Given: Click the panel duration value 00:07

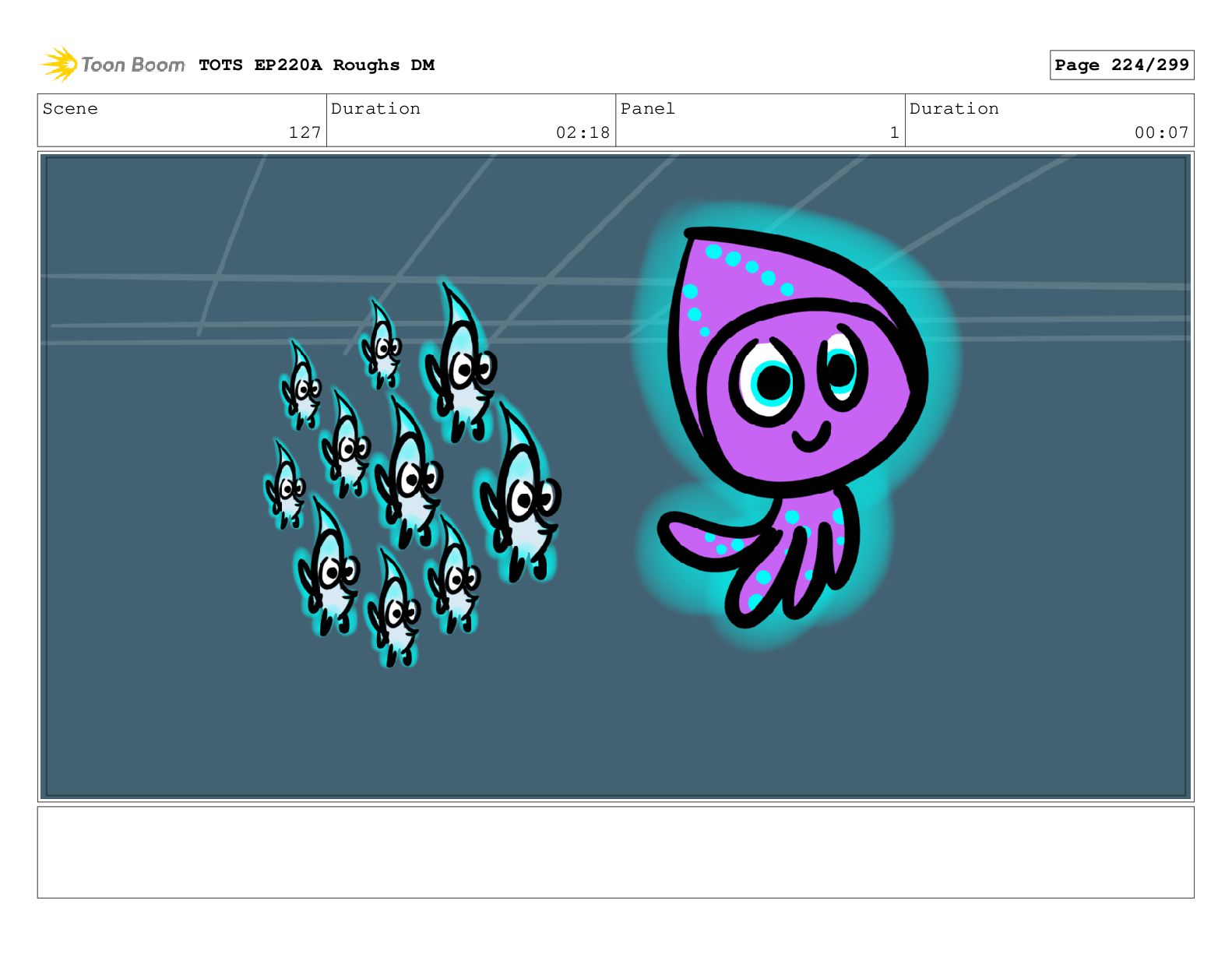Looking at the screenshot, I should pyautogui.click(x=1161, y=132).
